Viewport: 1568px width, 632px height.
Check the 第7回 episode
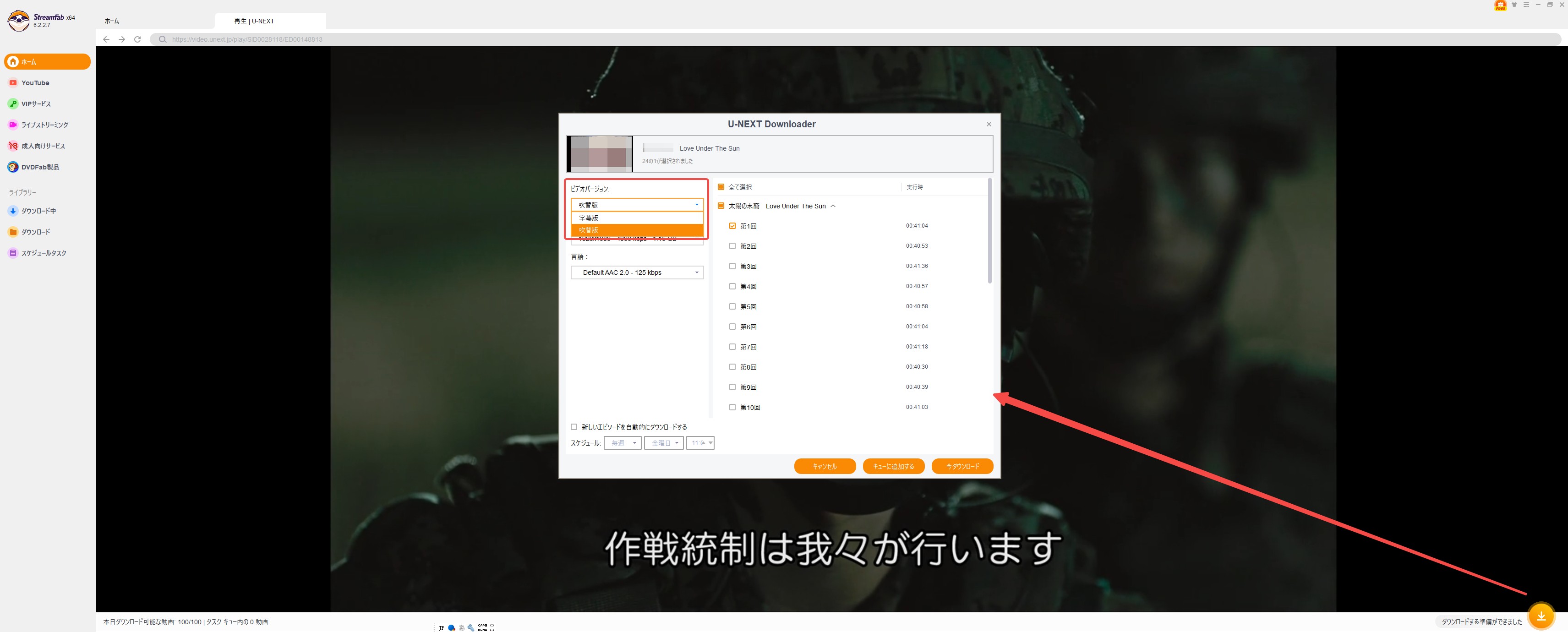[732, 347]
